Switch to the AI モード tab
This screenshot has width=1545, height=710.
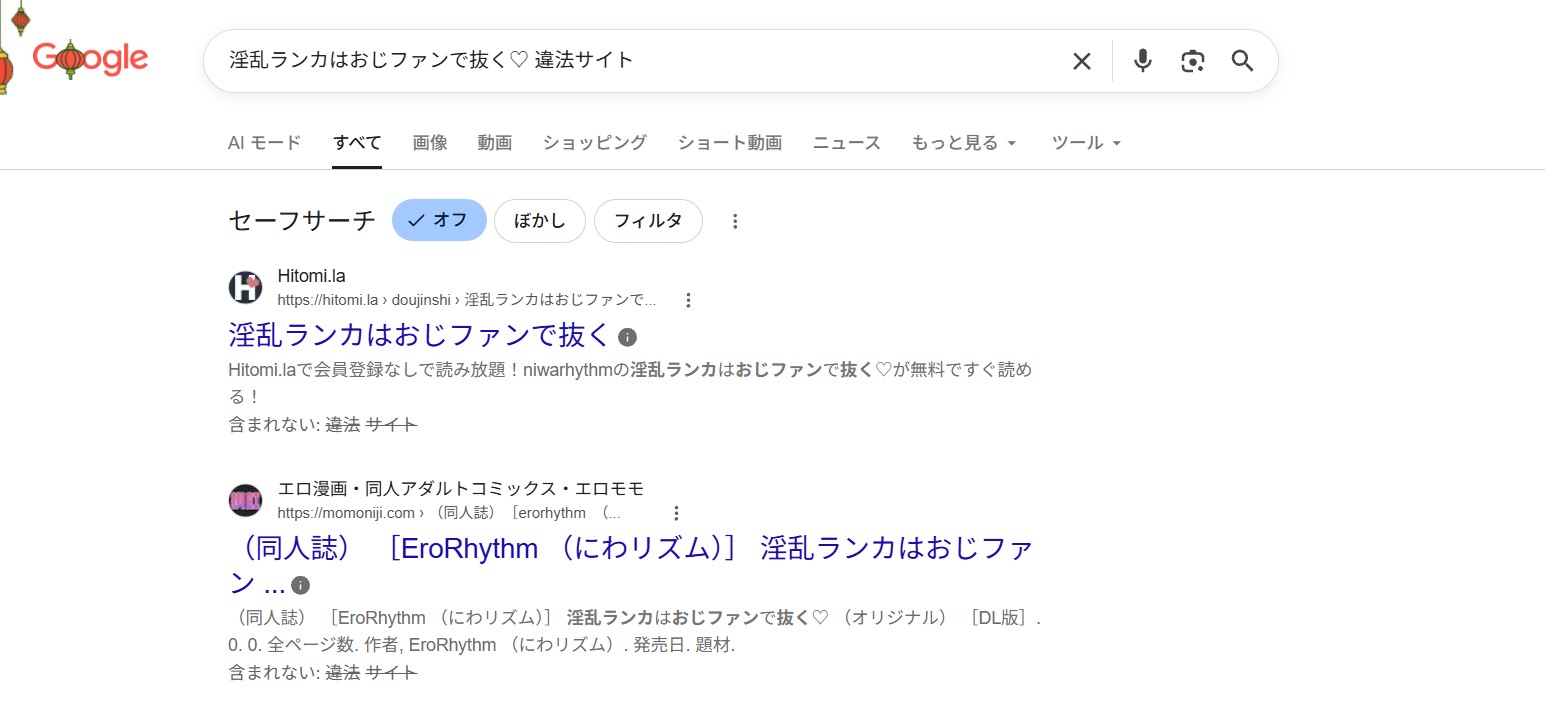point(264,143)
